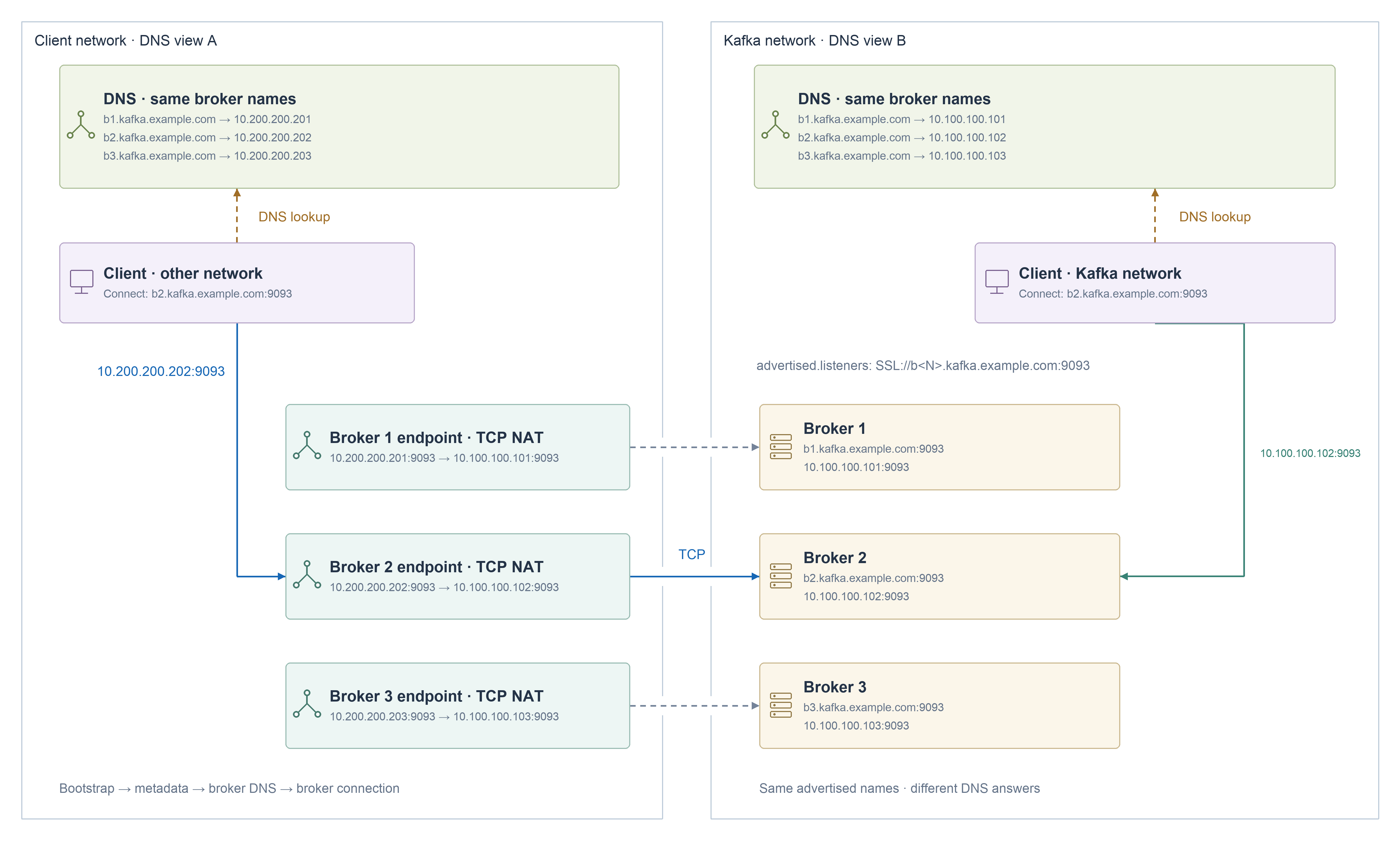1400x851 pixels.
Task: Click the blue 'TCP' arrow label
Action: tap(691, 554)
